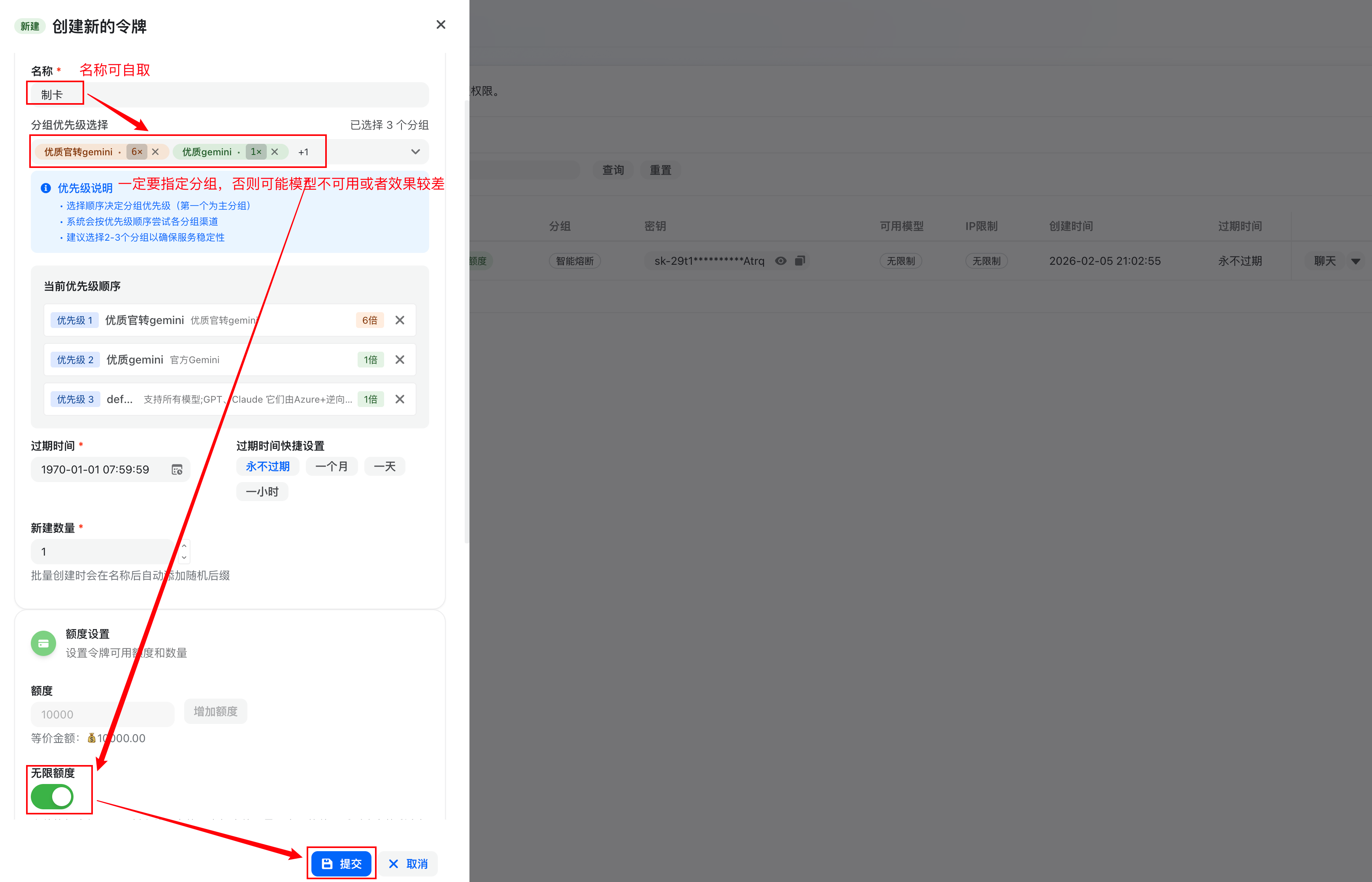Cancel token creation

coord(408,864)
